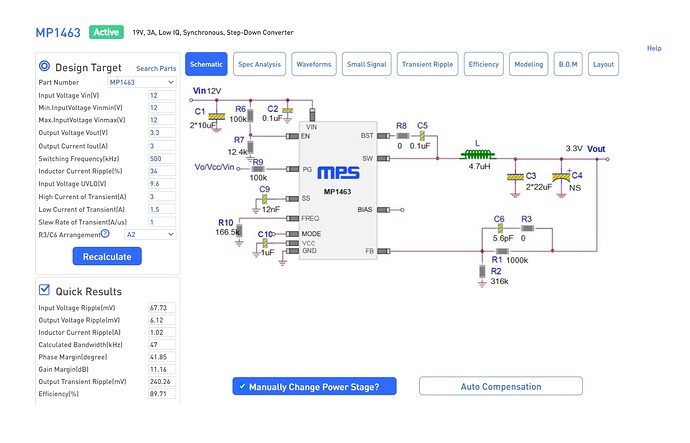This screenshot has width=690, height=443.
Task: Open the Search Parts link
Action: 156,69
